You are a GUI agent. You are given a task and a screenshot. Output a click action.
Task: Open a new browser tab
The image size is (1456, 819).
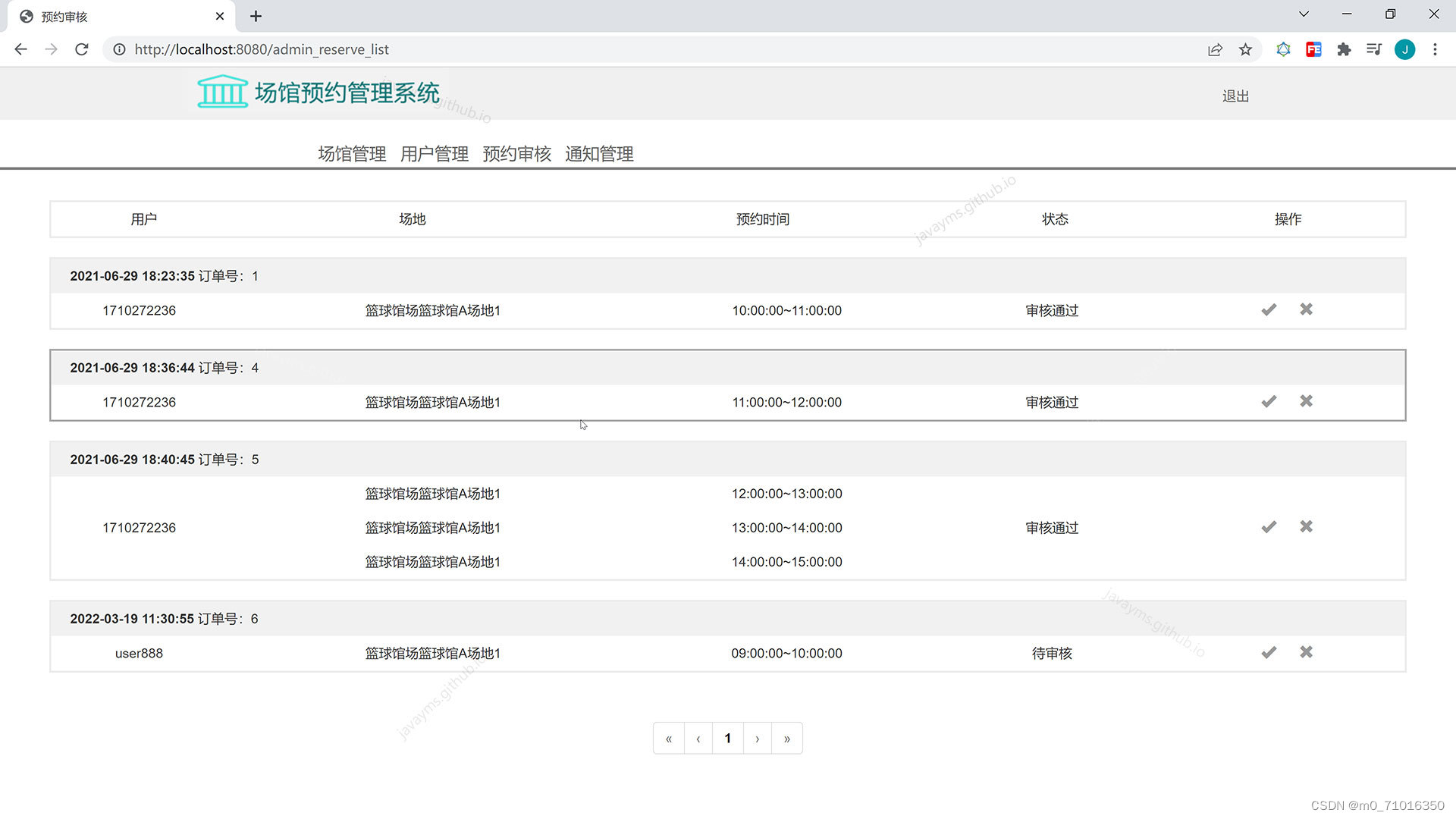[256, 16]
